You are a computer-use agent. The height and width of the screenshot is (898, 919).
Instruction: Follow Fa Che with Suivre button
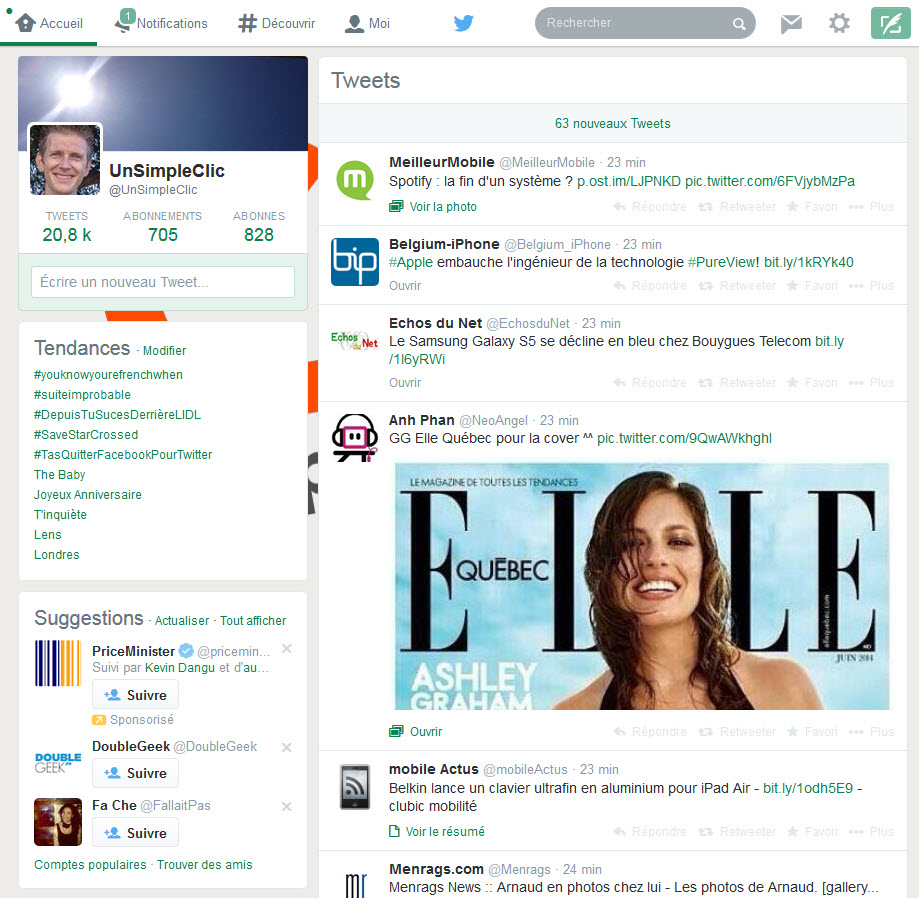pyautogui.click(x=135, y=832)
